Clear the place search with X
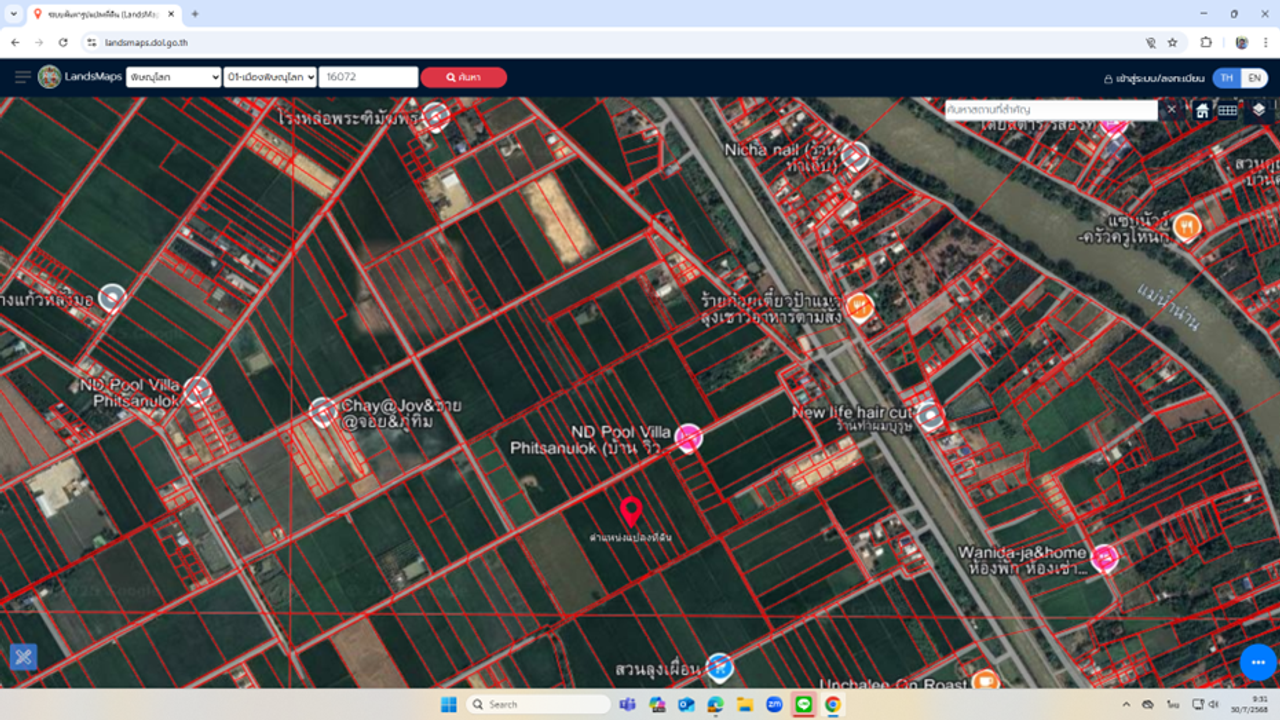The width and height of the screenshot is (1280, 720). [1172, 109]
